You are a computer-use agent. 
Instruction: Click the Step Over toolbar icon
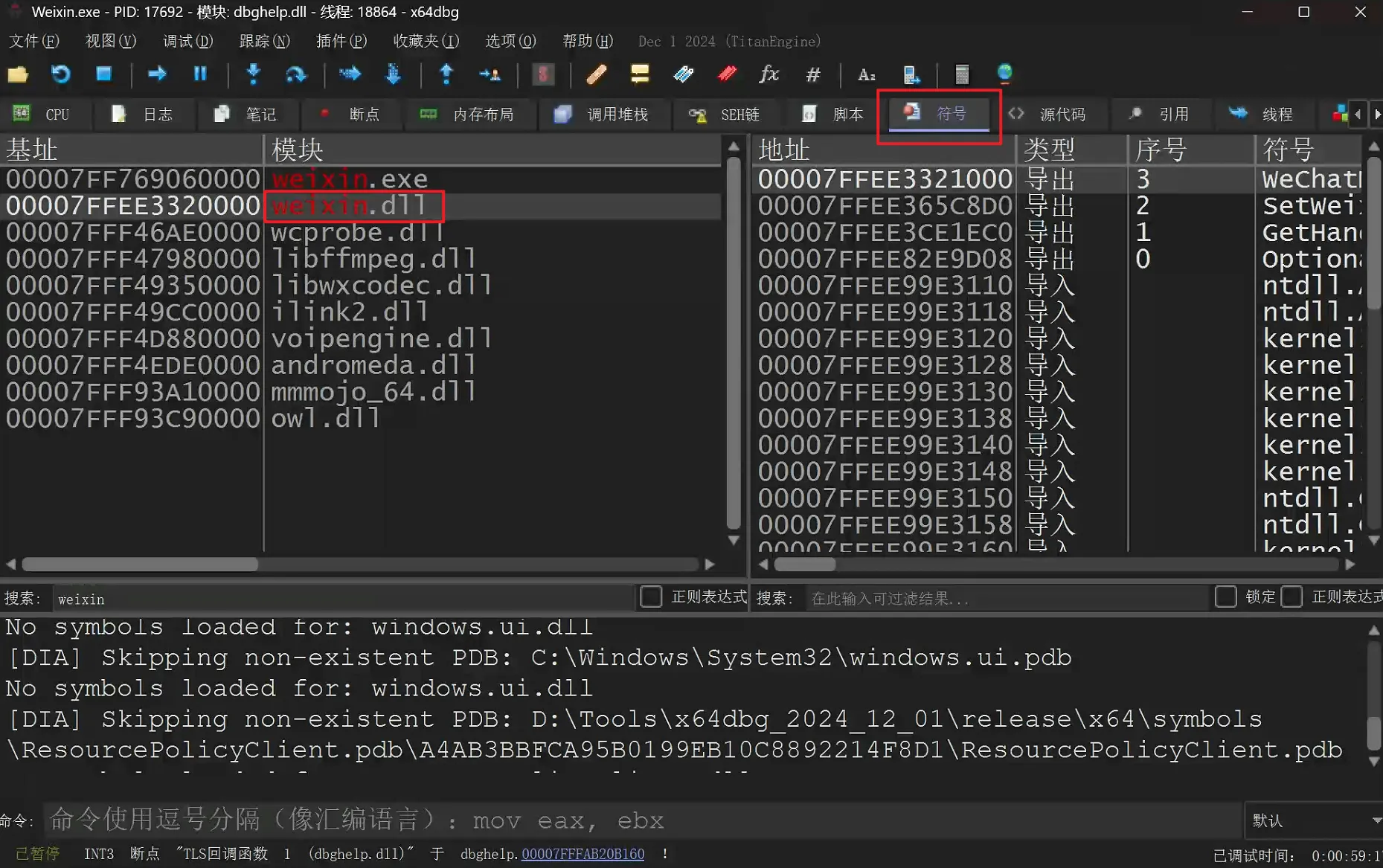pyautogui.click(x=296, y=74)
